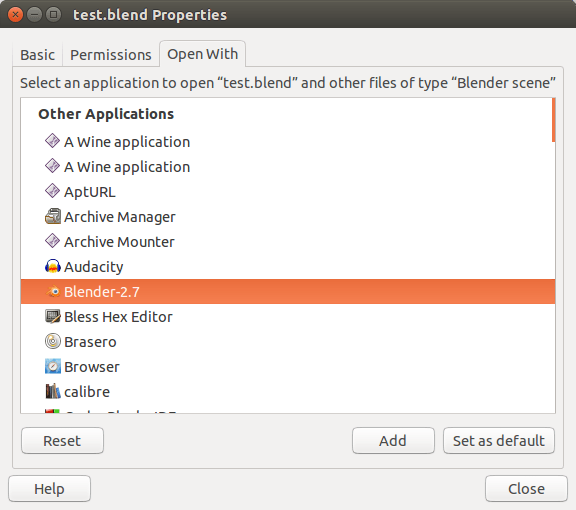Switch to the Permissions tab
The image size is (576, 510).
point(111,55)
